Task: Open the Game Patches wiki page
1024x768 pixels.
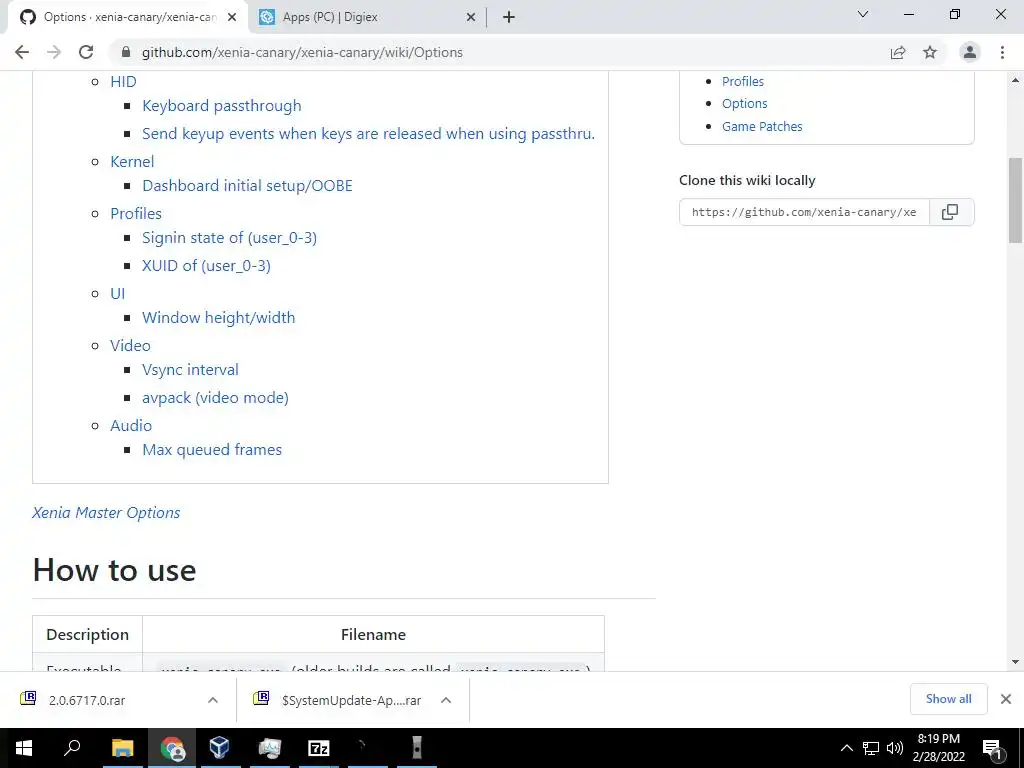Action: coord(761,127)
